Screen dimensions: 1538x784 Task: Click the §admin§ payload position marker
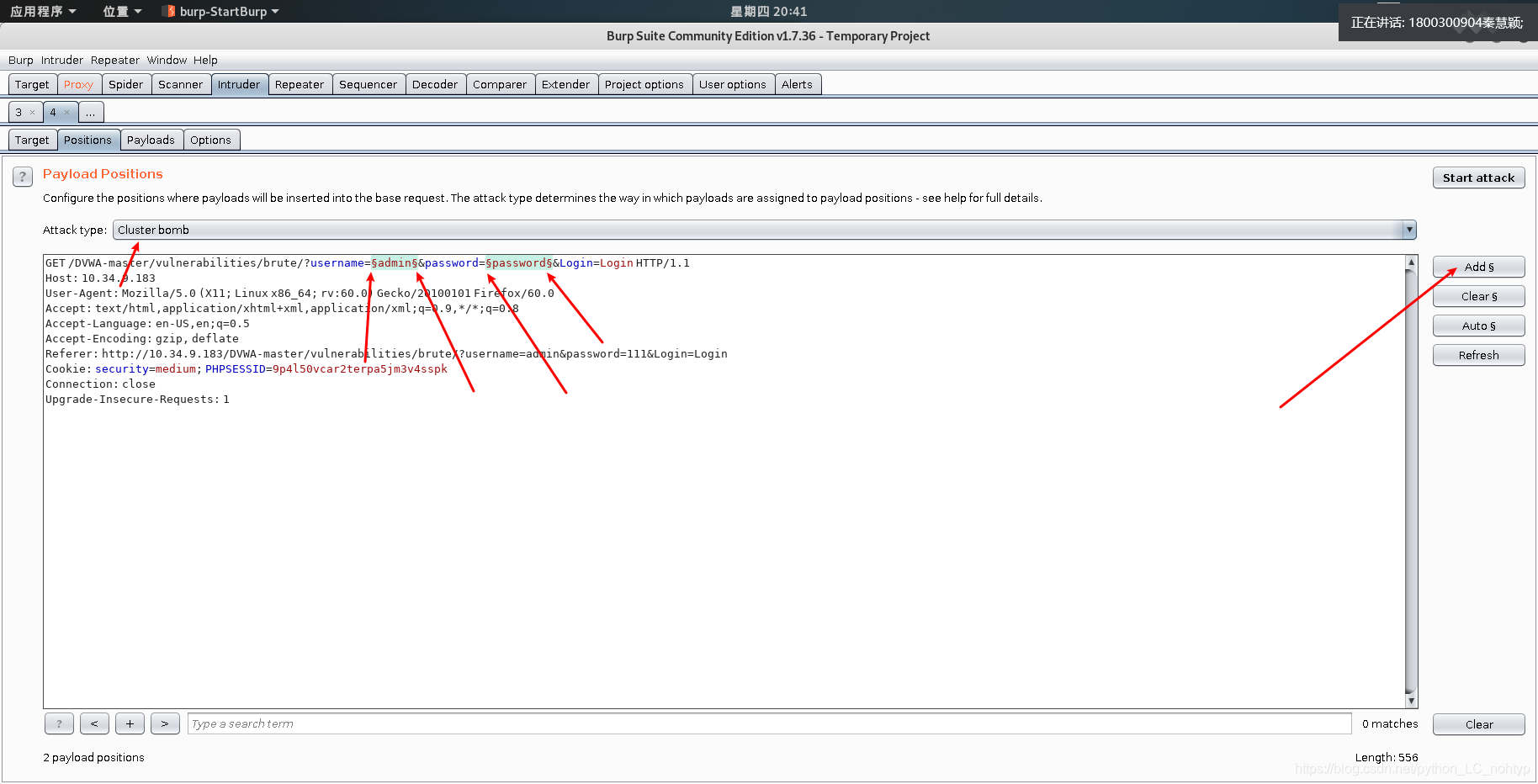(x=395, y=263)
